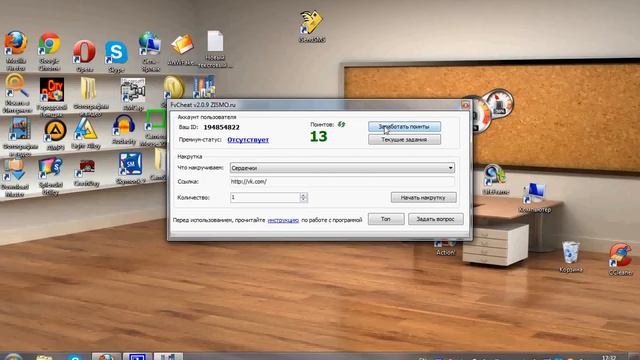Open the Mozilla Firefox desktop shortcut

click(x=16, y=43)
